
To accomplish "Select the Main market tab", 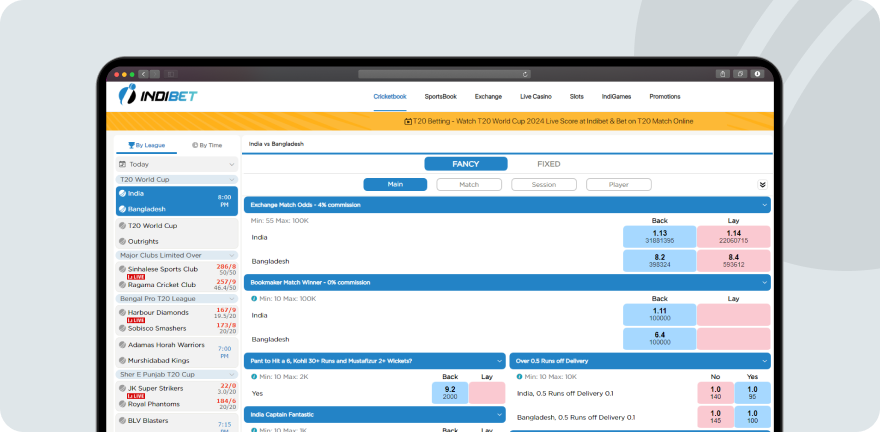I will 395,185.
